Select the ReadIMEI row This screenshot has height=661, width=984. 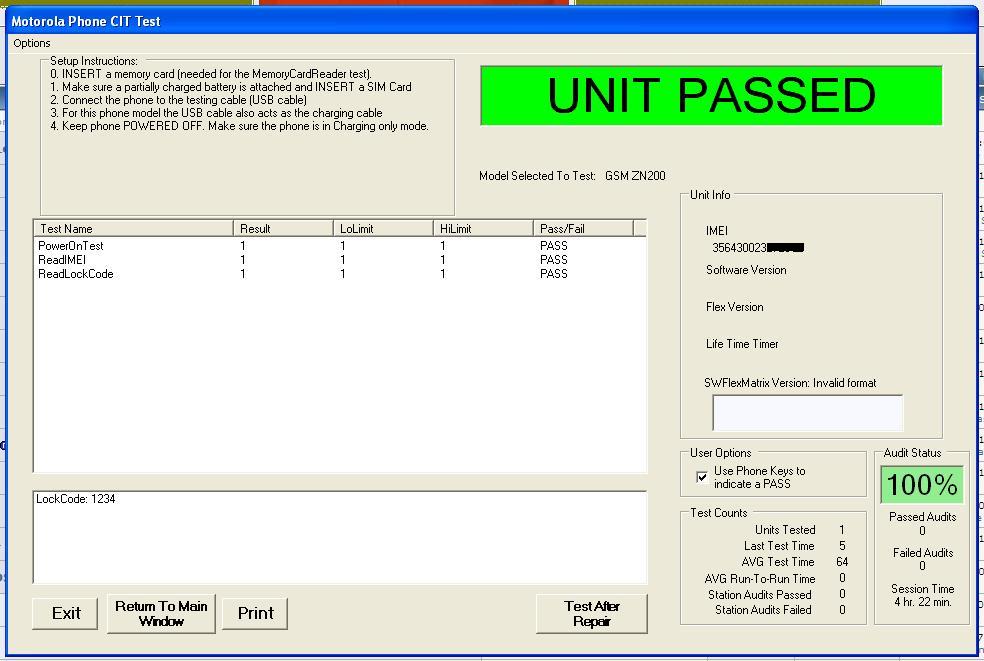(340, 260)
